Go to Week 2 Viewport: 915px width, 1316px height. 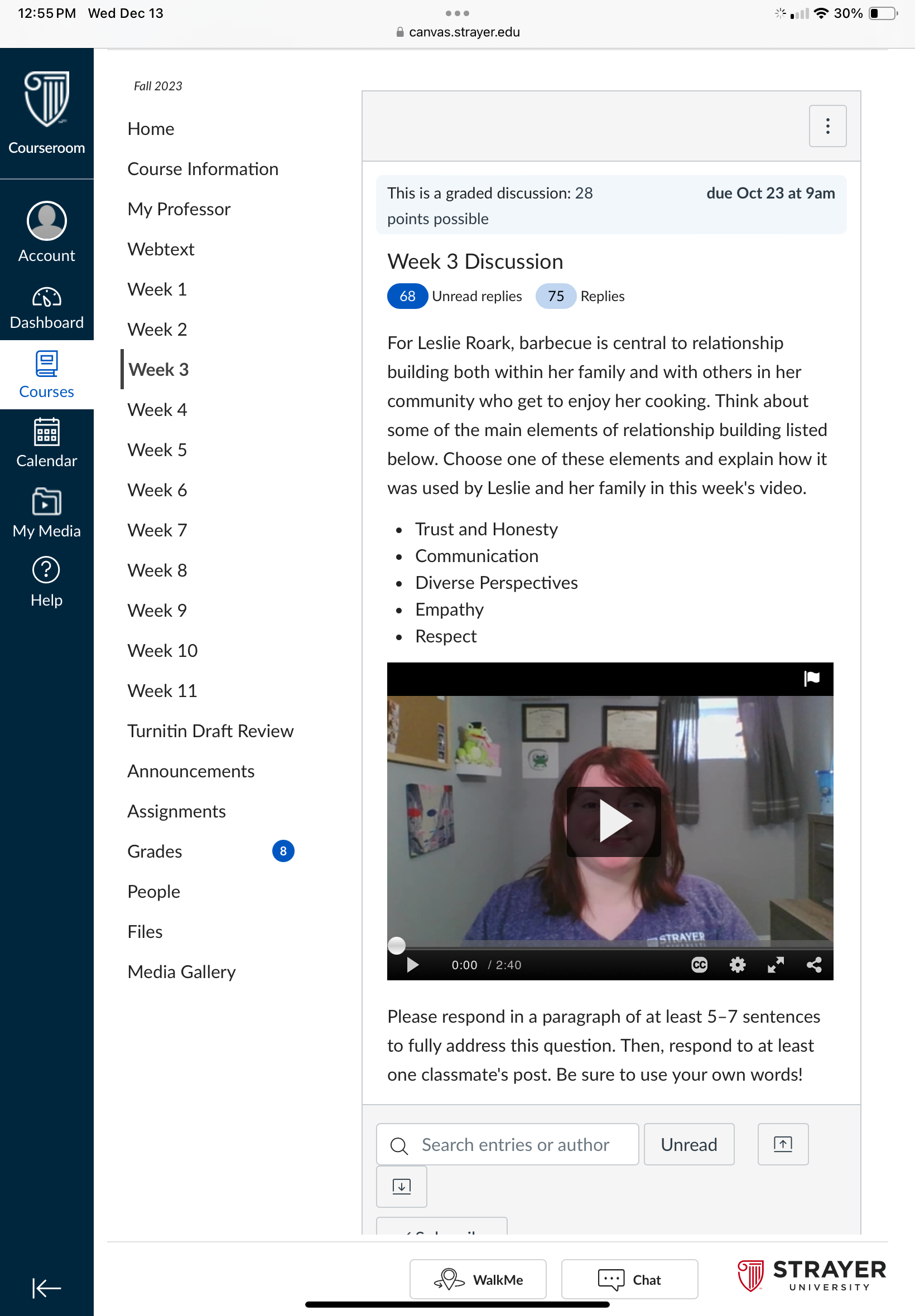(x=158, y=330)
